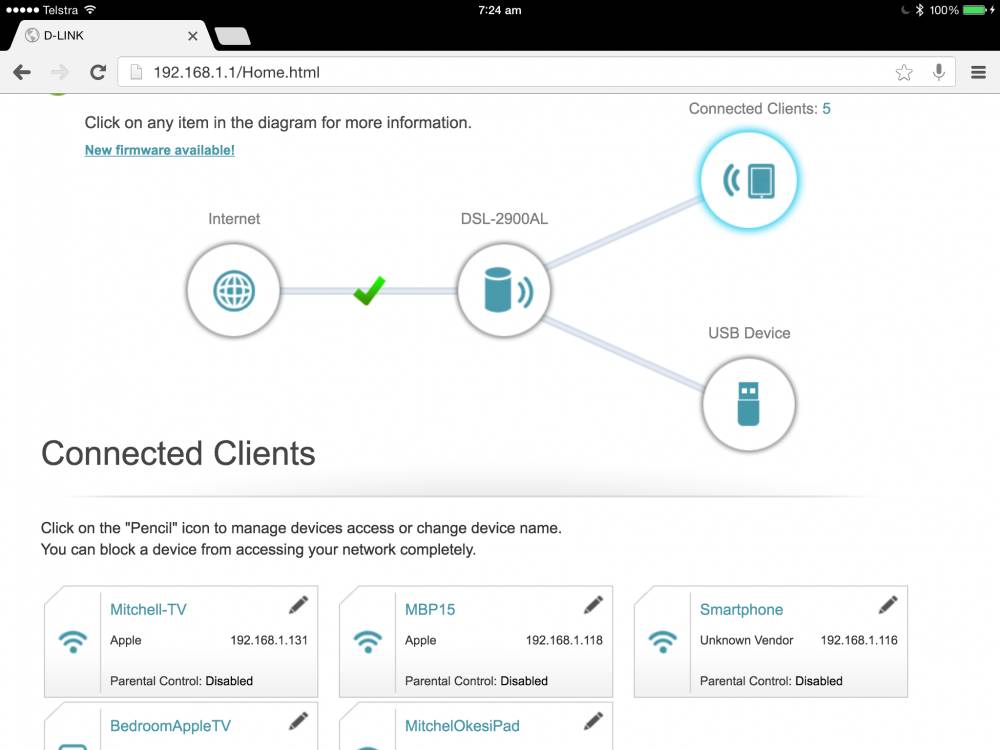Click IP address 192.168.1.118

(x=564, y=640)
